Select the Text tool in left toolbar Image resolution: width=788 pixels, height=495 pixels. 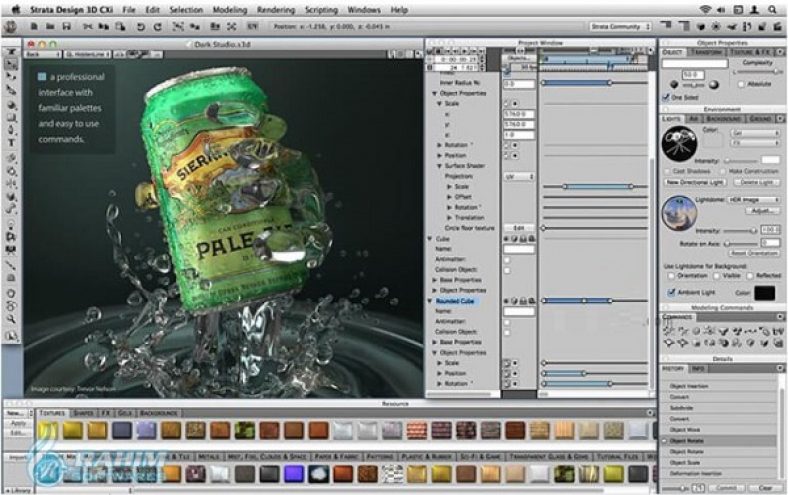tap(11, 144)
